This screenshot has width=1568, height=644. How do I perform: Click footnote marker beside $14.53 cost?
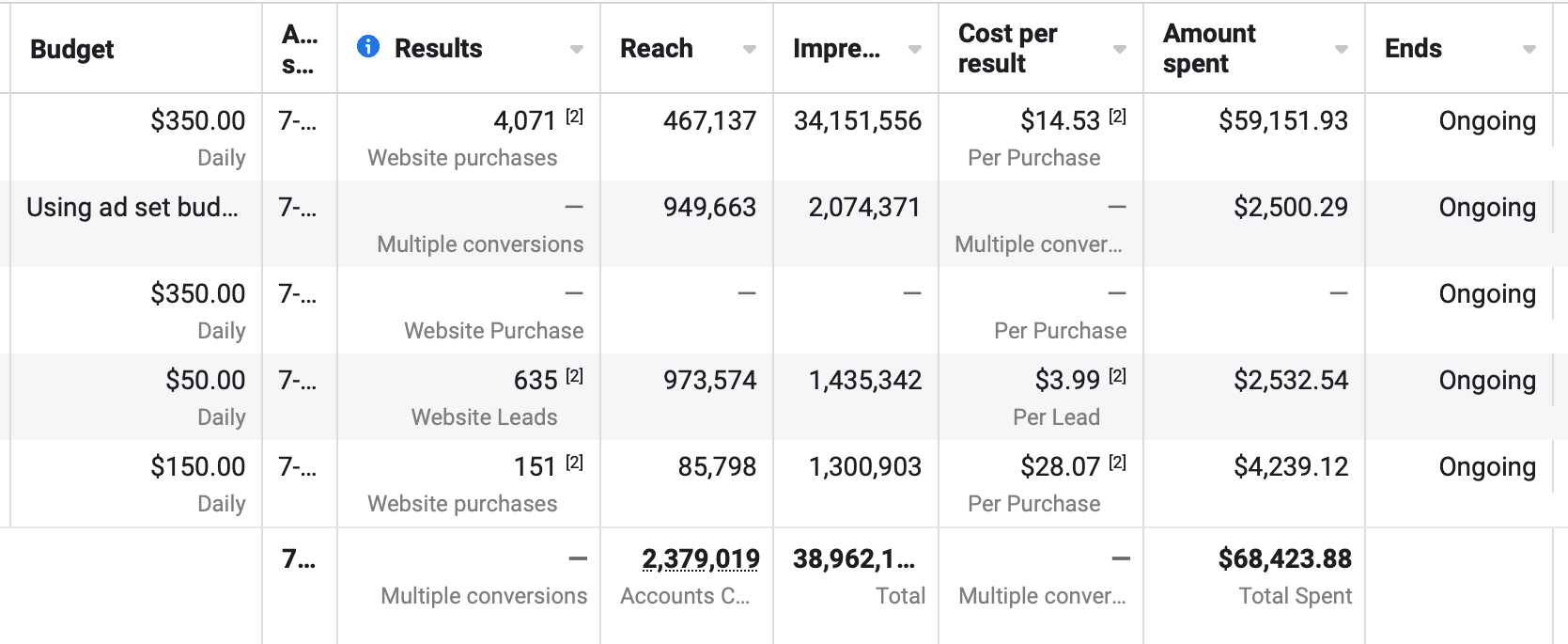1117,117
